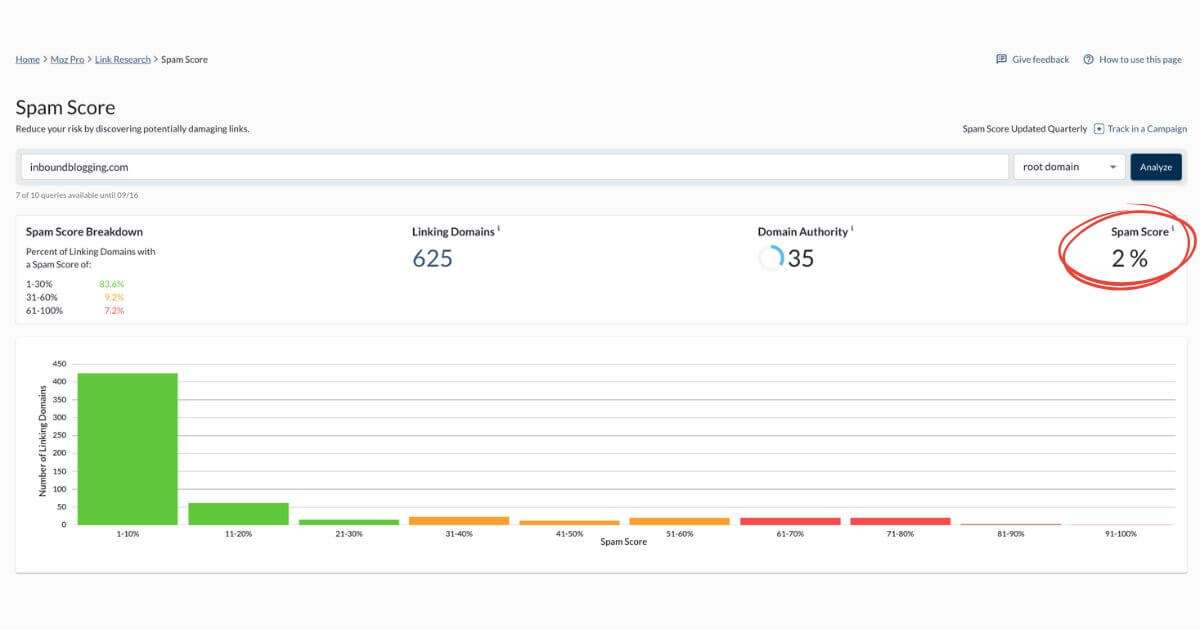This screenshot has width=1200, height=630.
Task: Open the Spam Score info tooltip icon
Action: (x=1172, y=228)
